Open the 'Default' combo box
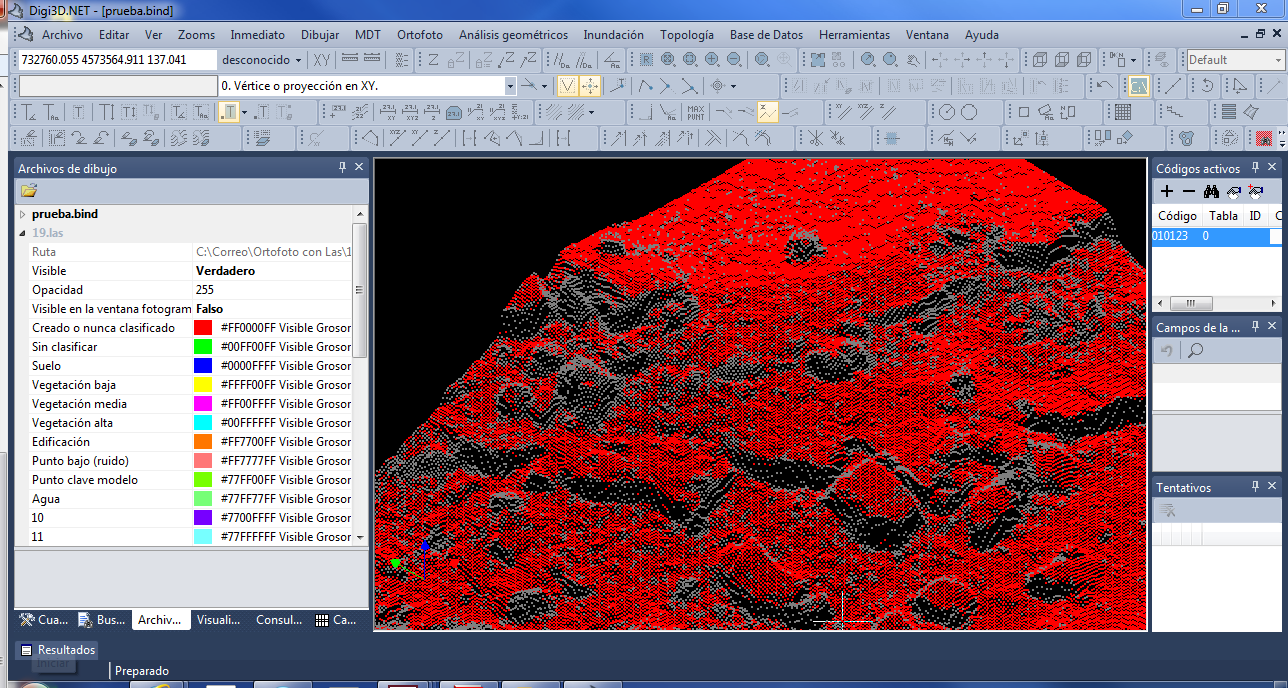The width and height of the screenshot is (1288, 688). point(1234,60)
